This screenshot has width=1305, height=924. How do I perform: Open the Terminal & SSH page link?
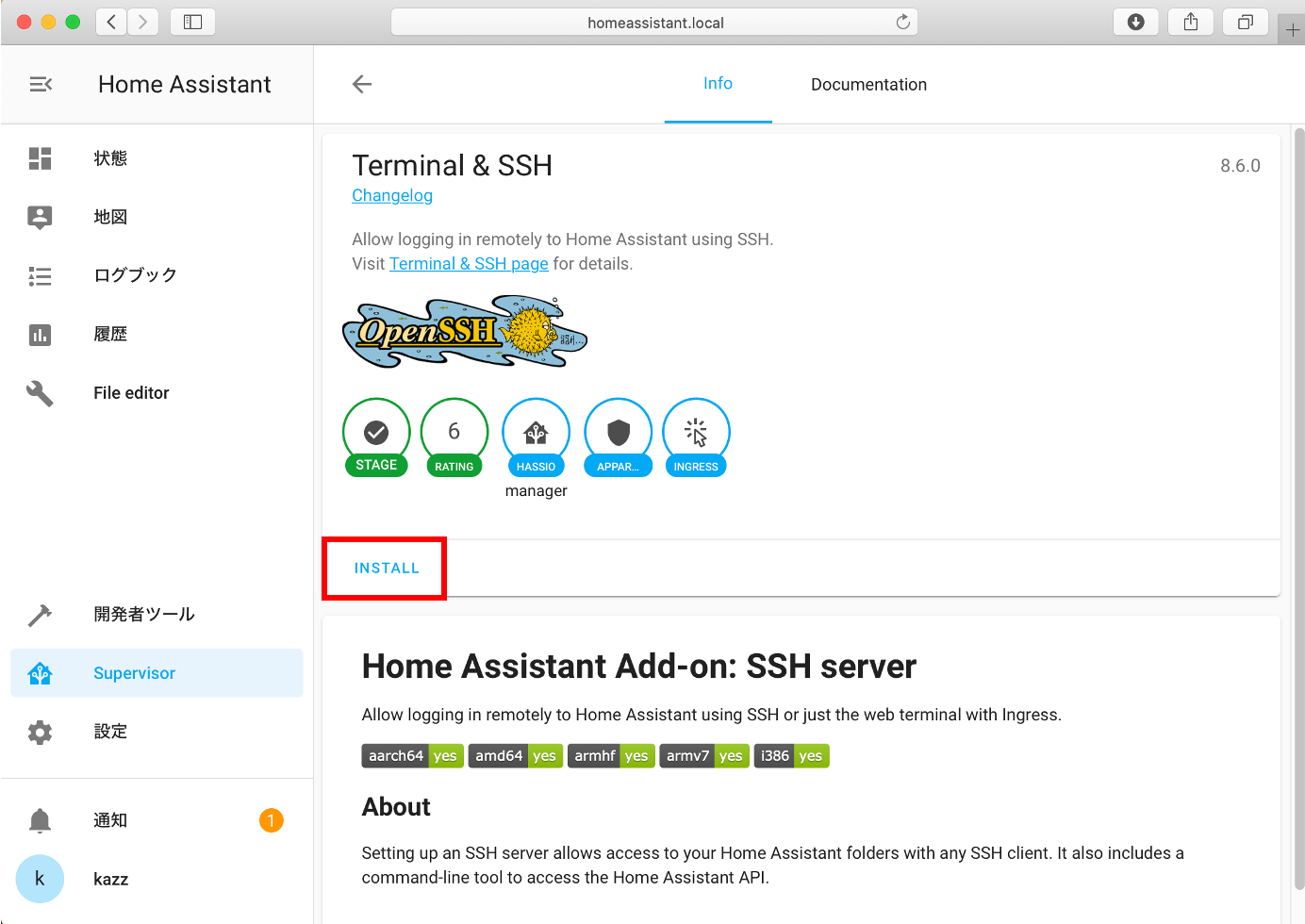click(x=469, y=264)
